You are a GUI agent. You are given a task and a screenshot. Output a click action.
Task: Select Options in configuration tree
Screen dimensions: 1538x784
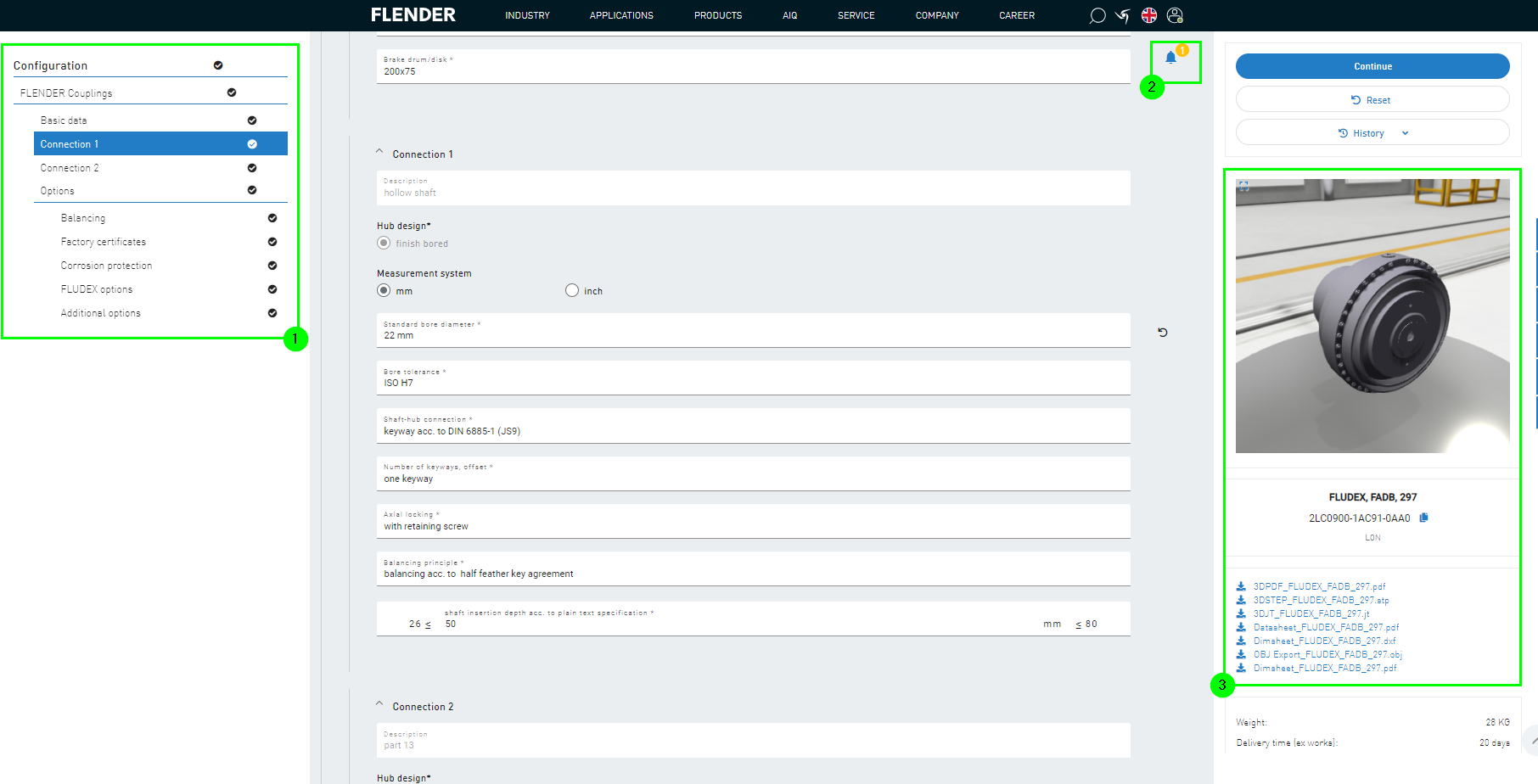[x=58, y=191]
